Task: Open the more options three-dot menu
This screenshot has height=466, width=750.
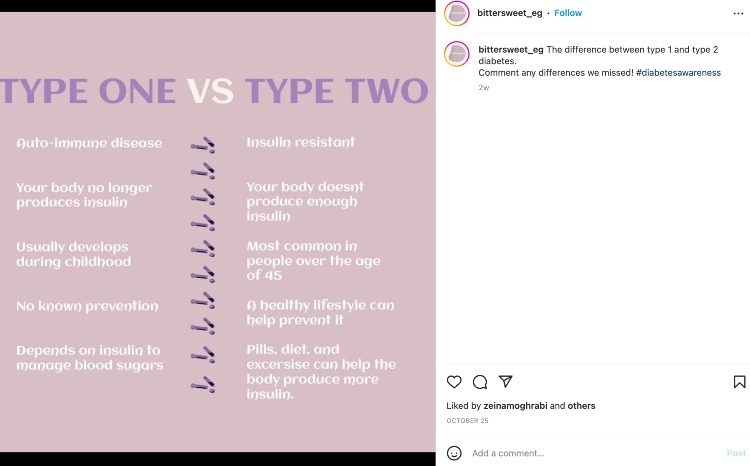Action: (x=738, y=13)
